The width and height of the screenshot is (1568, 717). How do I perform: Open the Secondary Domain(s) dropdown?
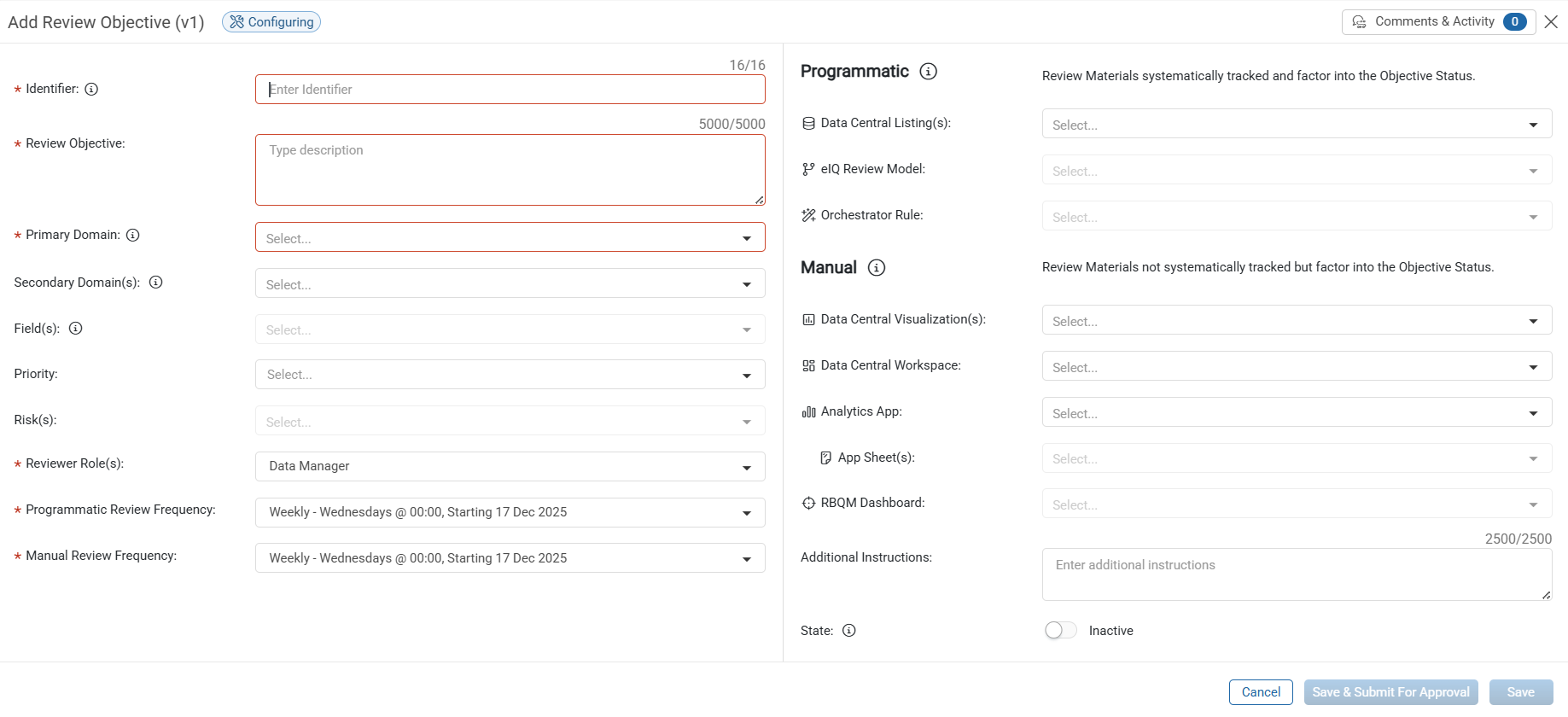point(510,283)
